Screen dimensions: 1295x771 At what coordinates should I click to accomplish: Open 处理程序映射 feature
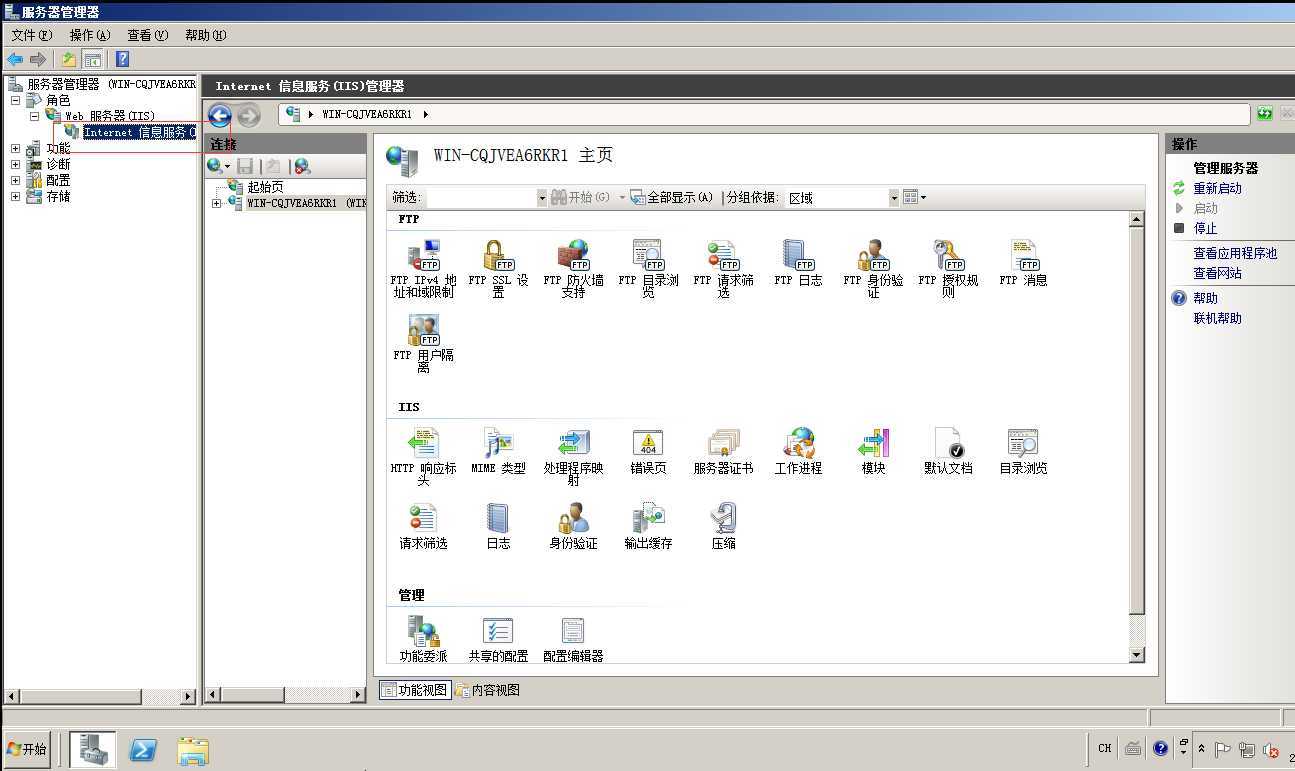pos(573,455)
